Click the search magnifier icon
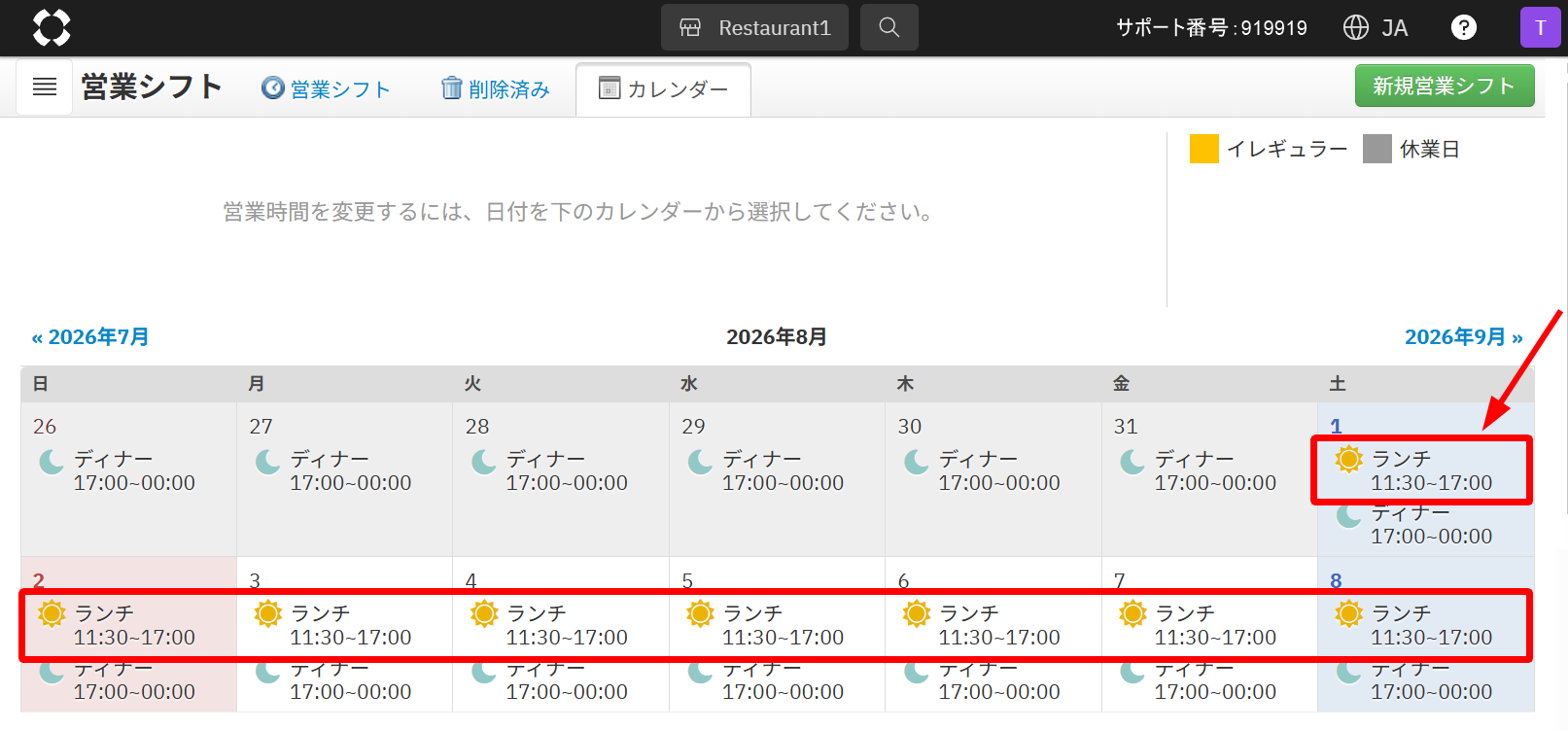Screen dimensions: 1568x730 coord(889,27)
